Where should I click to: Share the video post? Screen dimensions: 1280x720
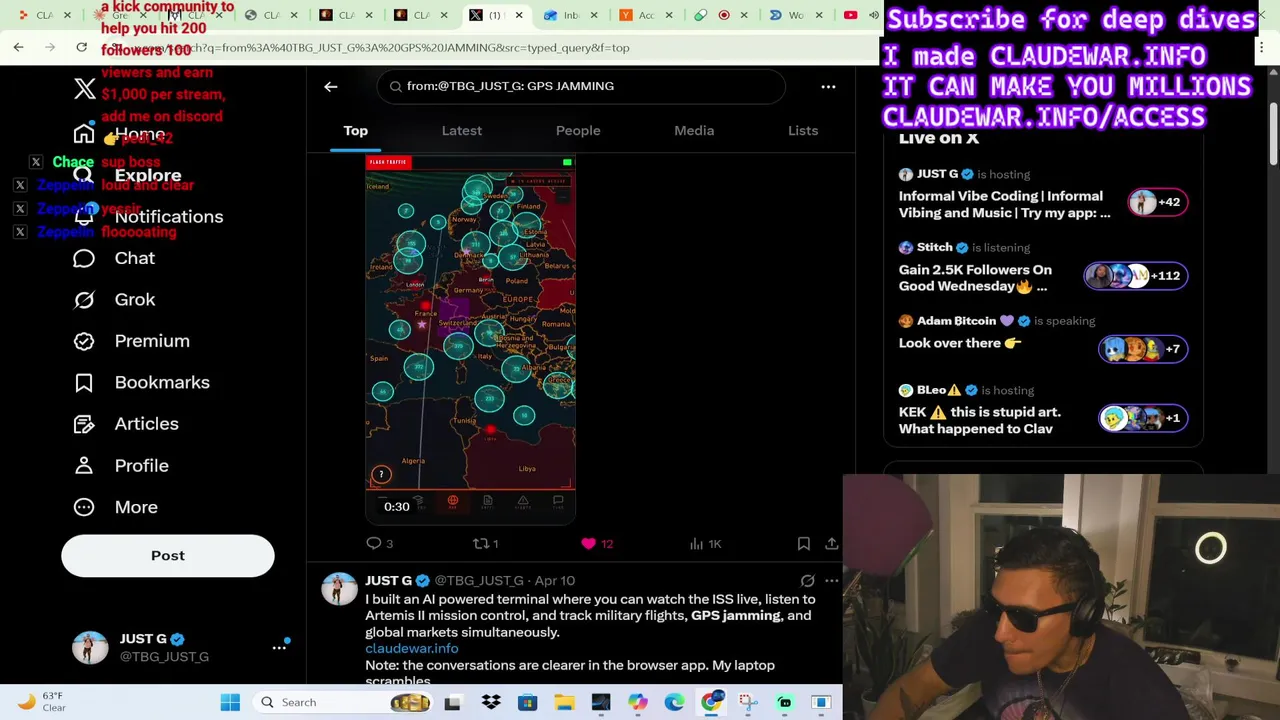coord(831,544)
